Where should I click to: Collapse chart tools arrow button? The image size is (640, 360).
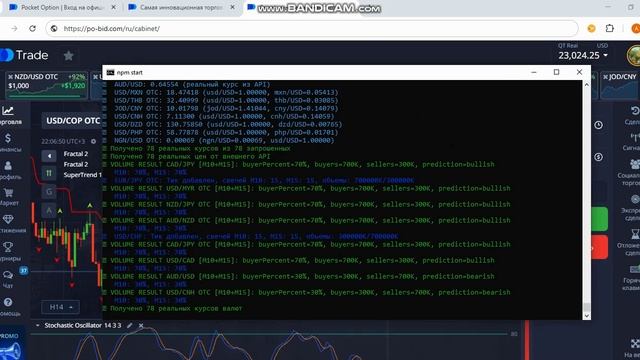click(x=49, y=156)
